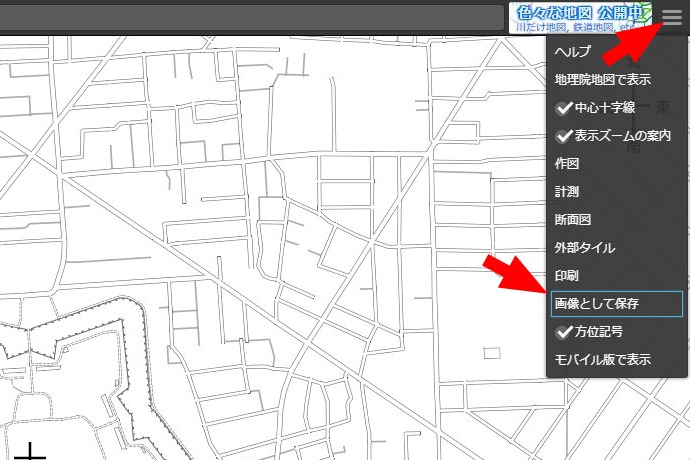Click the center crosshair marker on map
The width and height of the screenshot is (690, 460).
(31, 454)
